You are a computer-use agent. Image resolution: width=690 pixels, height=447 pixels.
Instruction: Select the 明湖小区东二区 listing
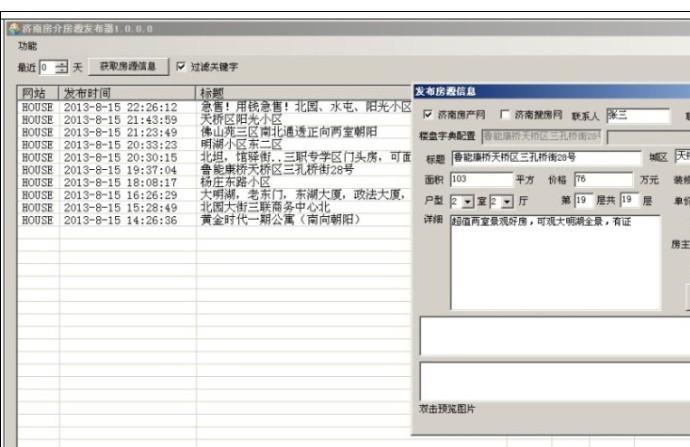tap(215, 145)
